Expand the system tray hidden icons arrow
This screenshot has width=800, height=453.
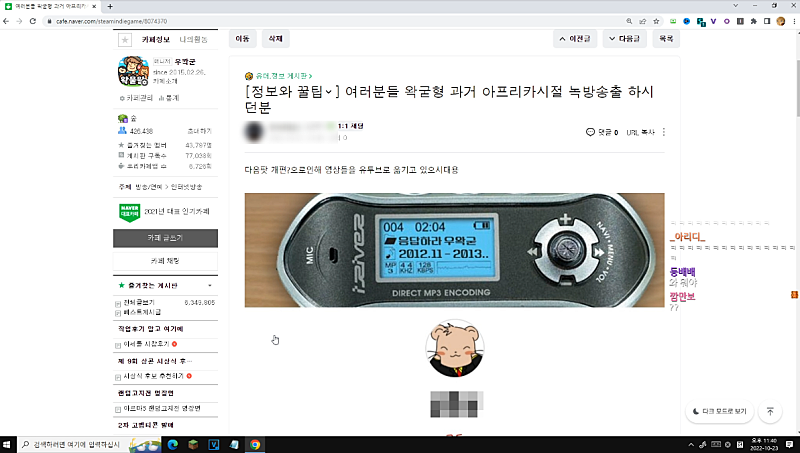point(691,445)
